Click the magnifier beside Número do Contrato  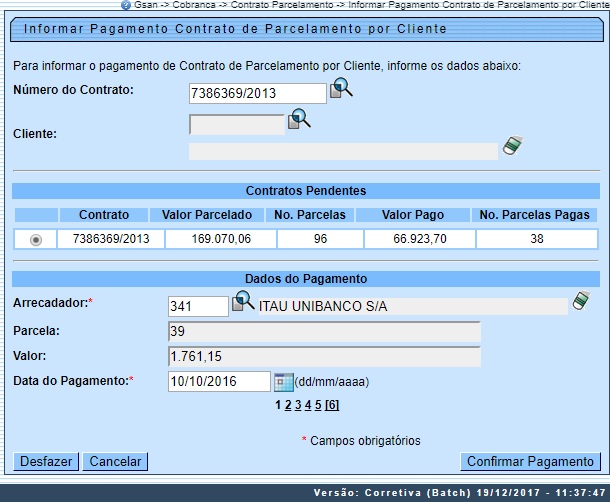(342, 90)
